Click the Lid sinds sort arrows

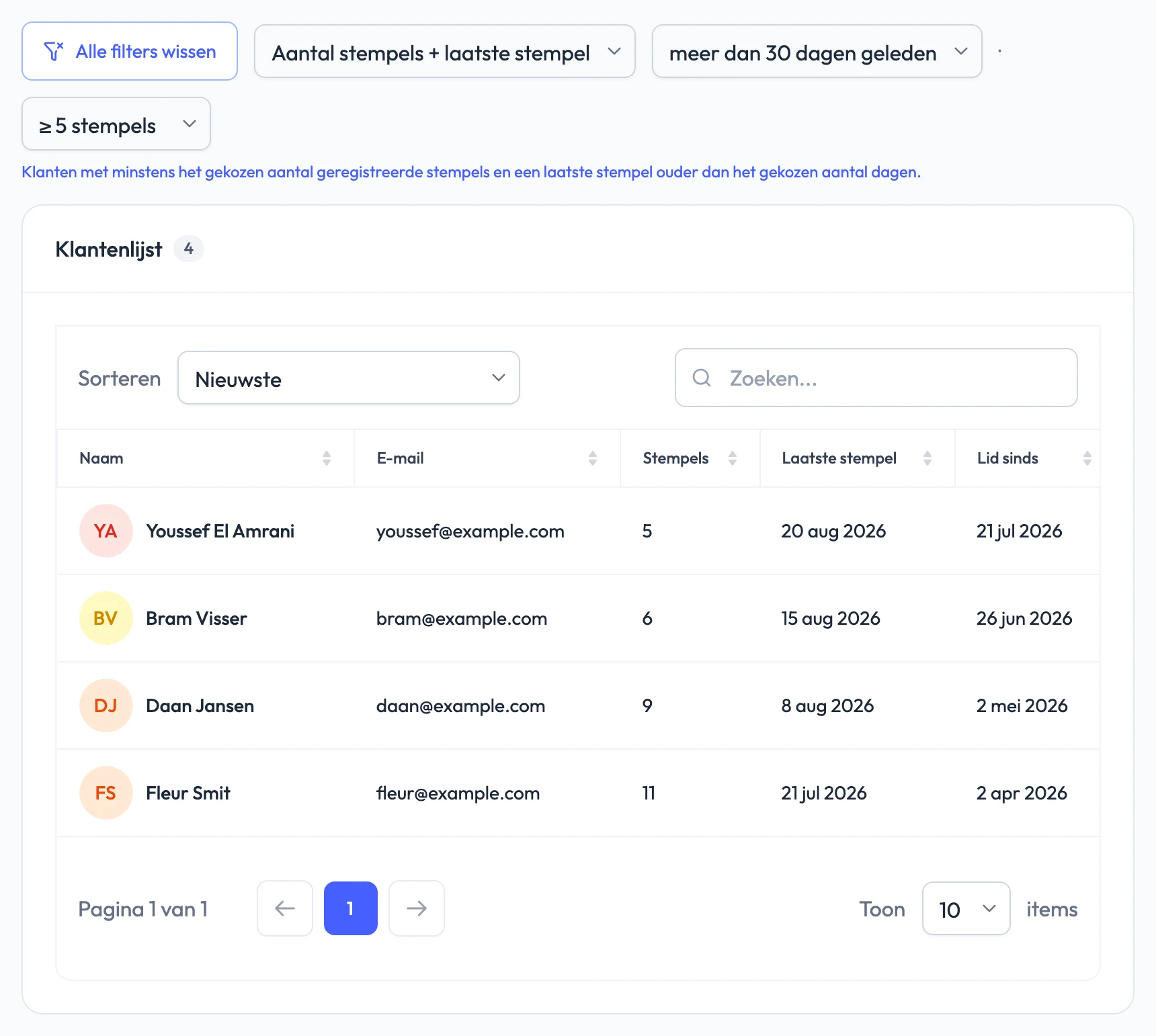[1087, 458]
